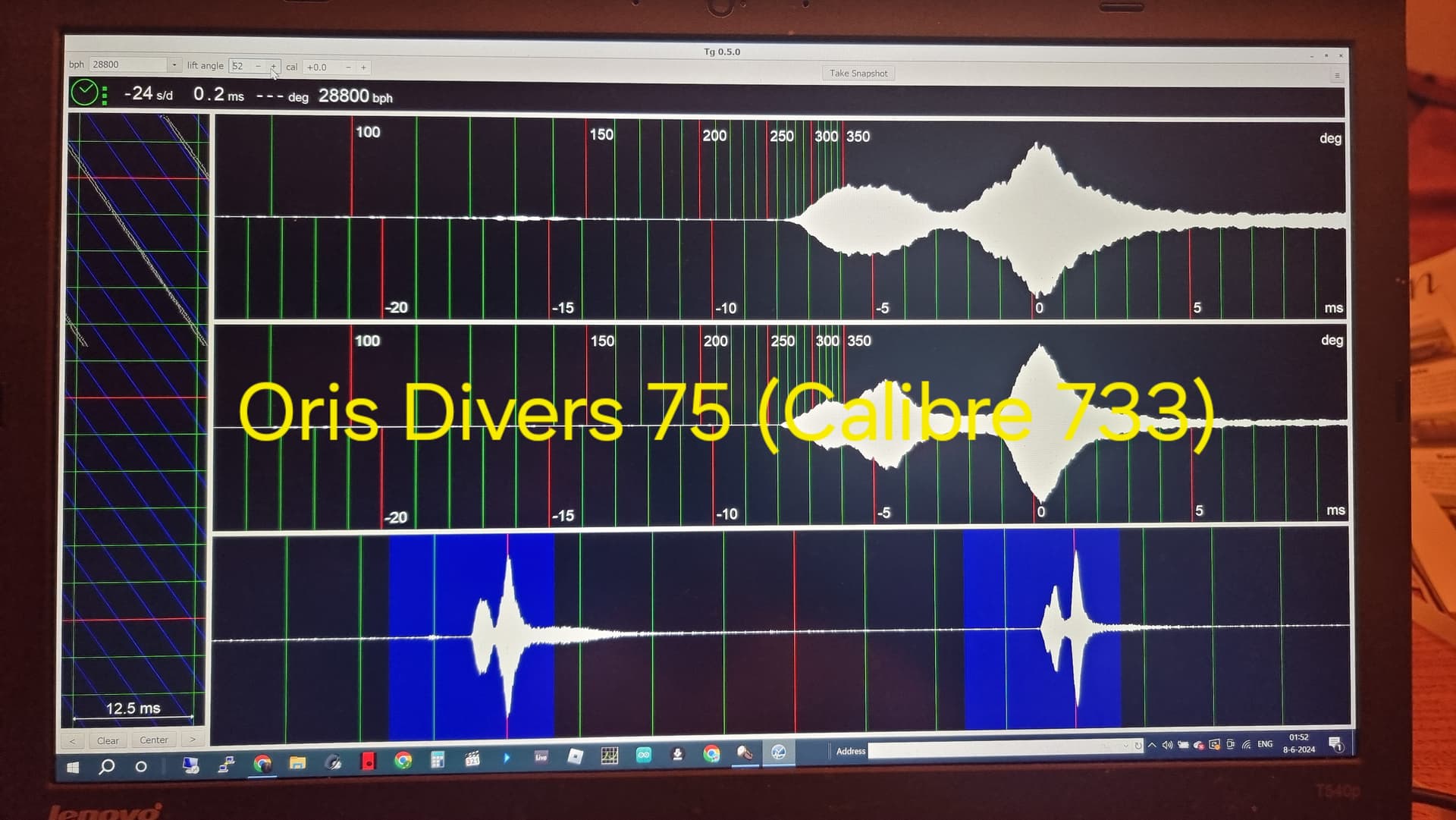Expand the taskbar Address dropdown arrow

pyautogui.click(x=1125, y=746)
